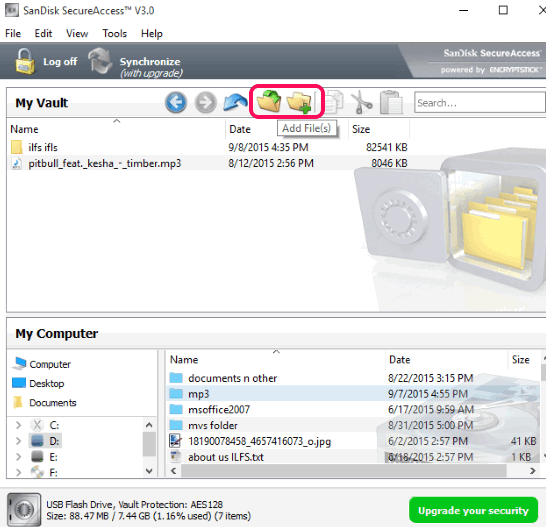Click the Add File(s) folder icon
The height and width of the screenshot is (527, 546).
pos(269,101)
